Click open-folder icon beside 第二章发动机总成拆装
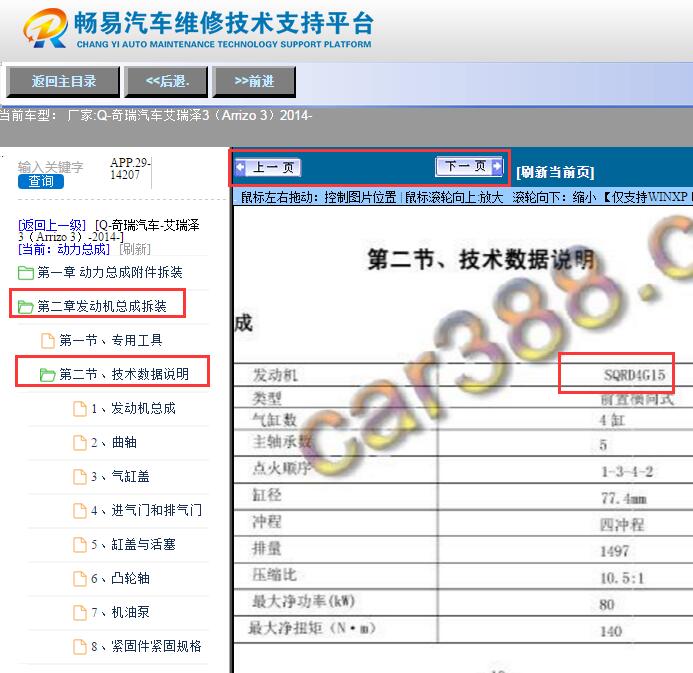 pos(26,307)
